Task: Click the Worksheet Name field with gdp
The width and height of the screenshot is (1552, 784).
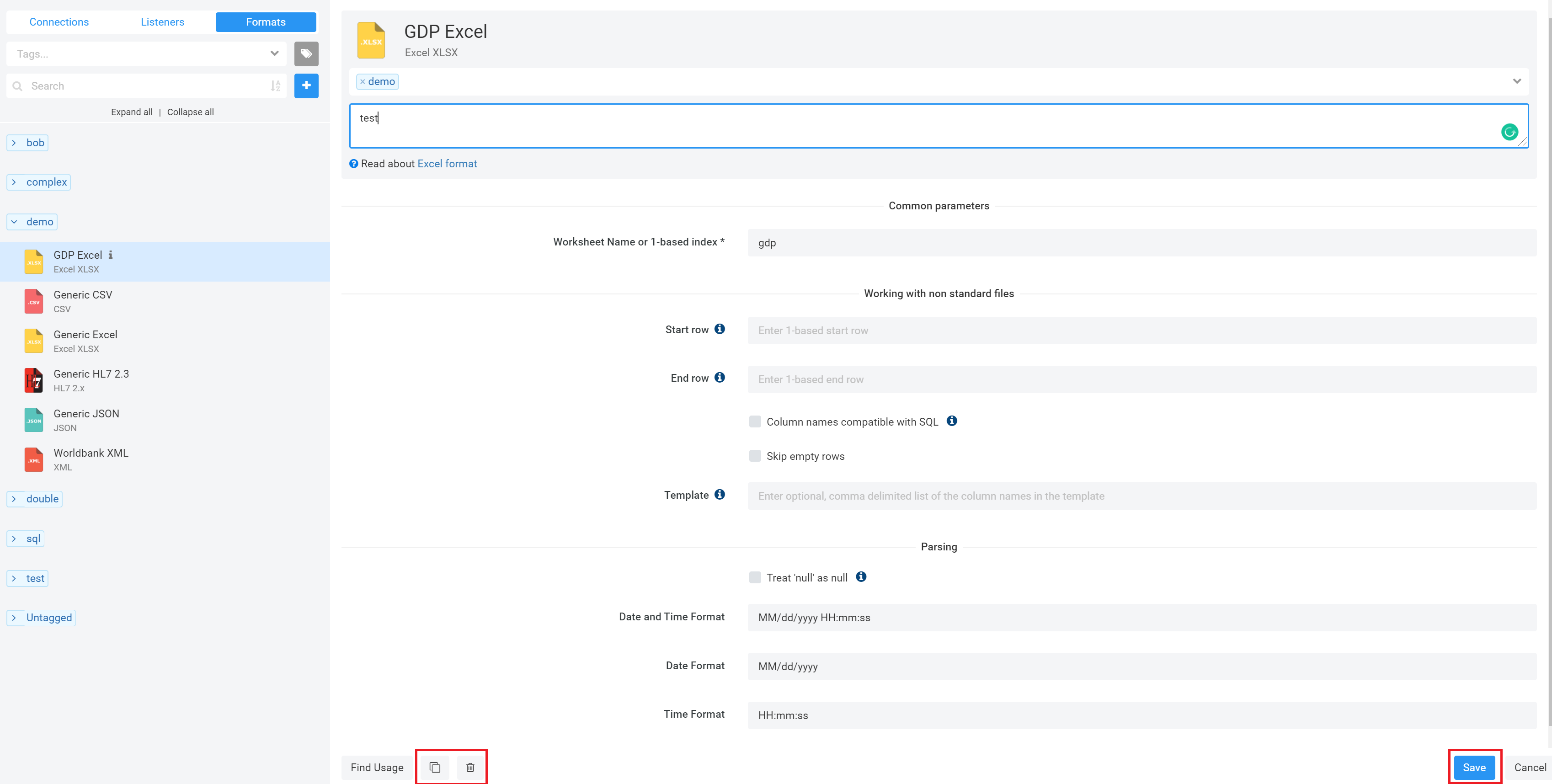Action: click(1141, 243)
